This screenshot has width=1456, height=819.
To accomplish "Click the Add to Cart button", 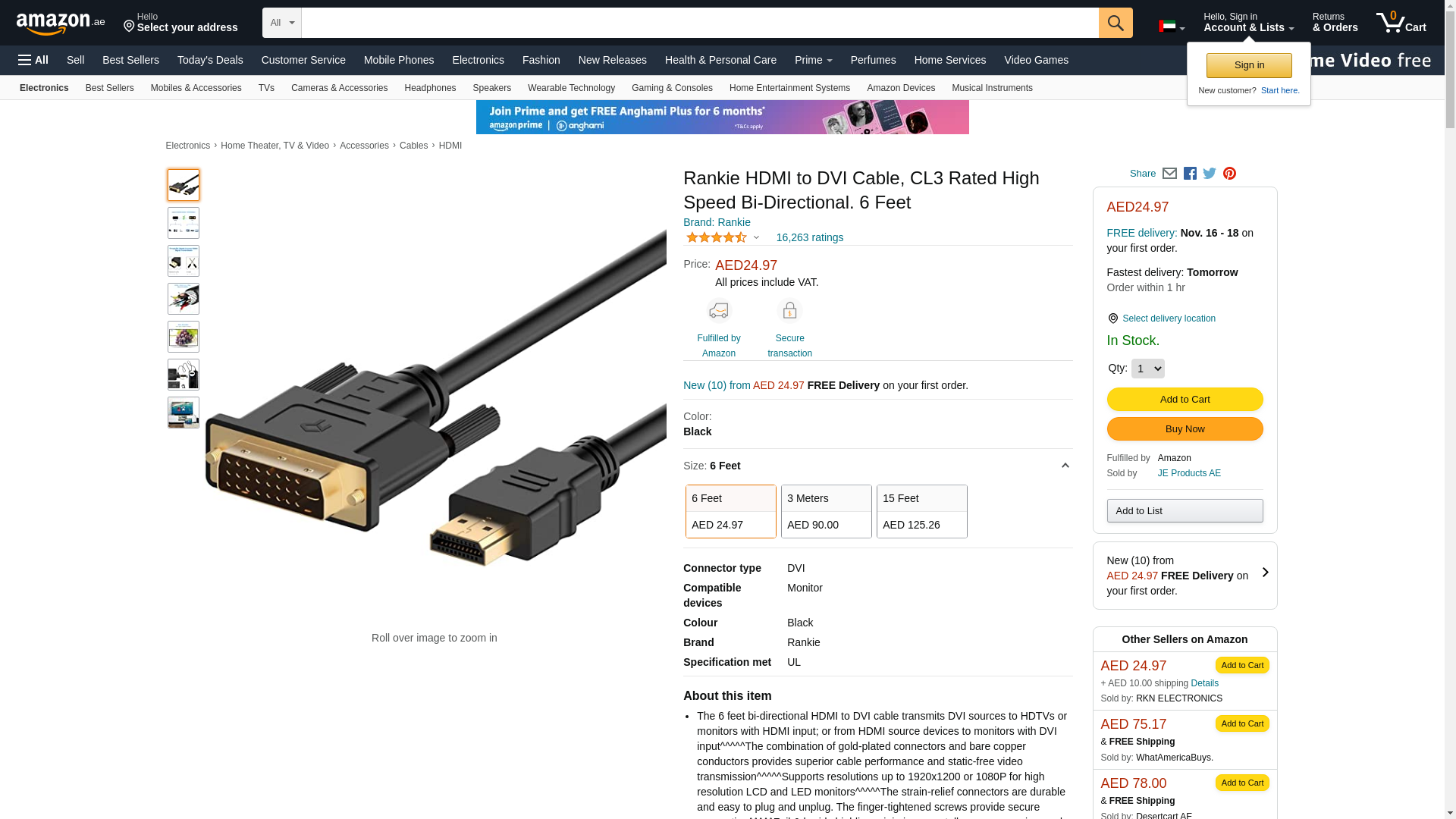I will [1185, 400].
